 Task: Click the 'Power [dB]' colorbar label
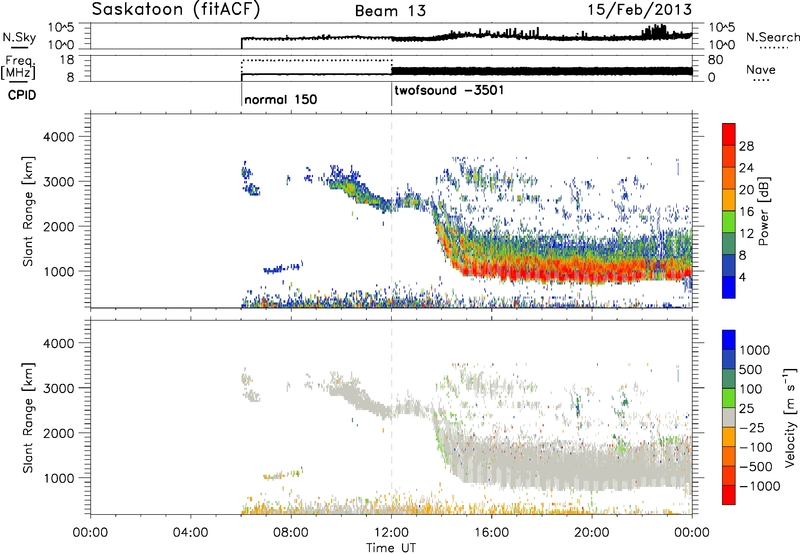(763, 211)
